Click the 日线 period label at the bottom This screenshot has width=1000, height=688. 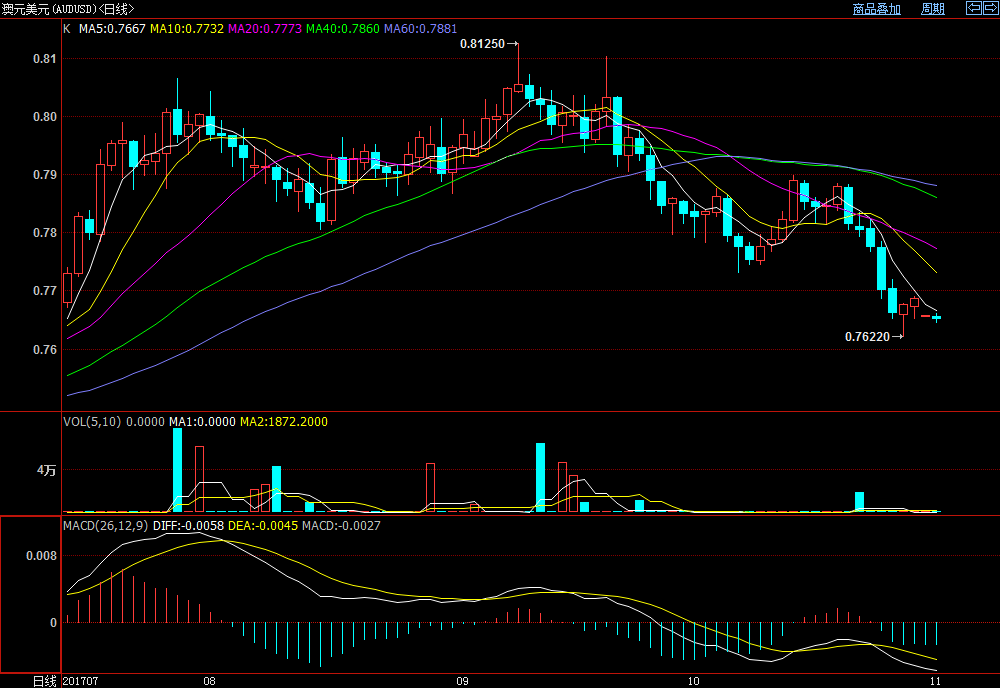pyautogui.click(x=45, y=681)
